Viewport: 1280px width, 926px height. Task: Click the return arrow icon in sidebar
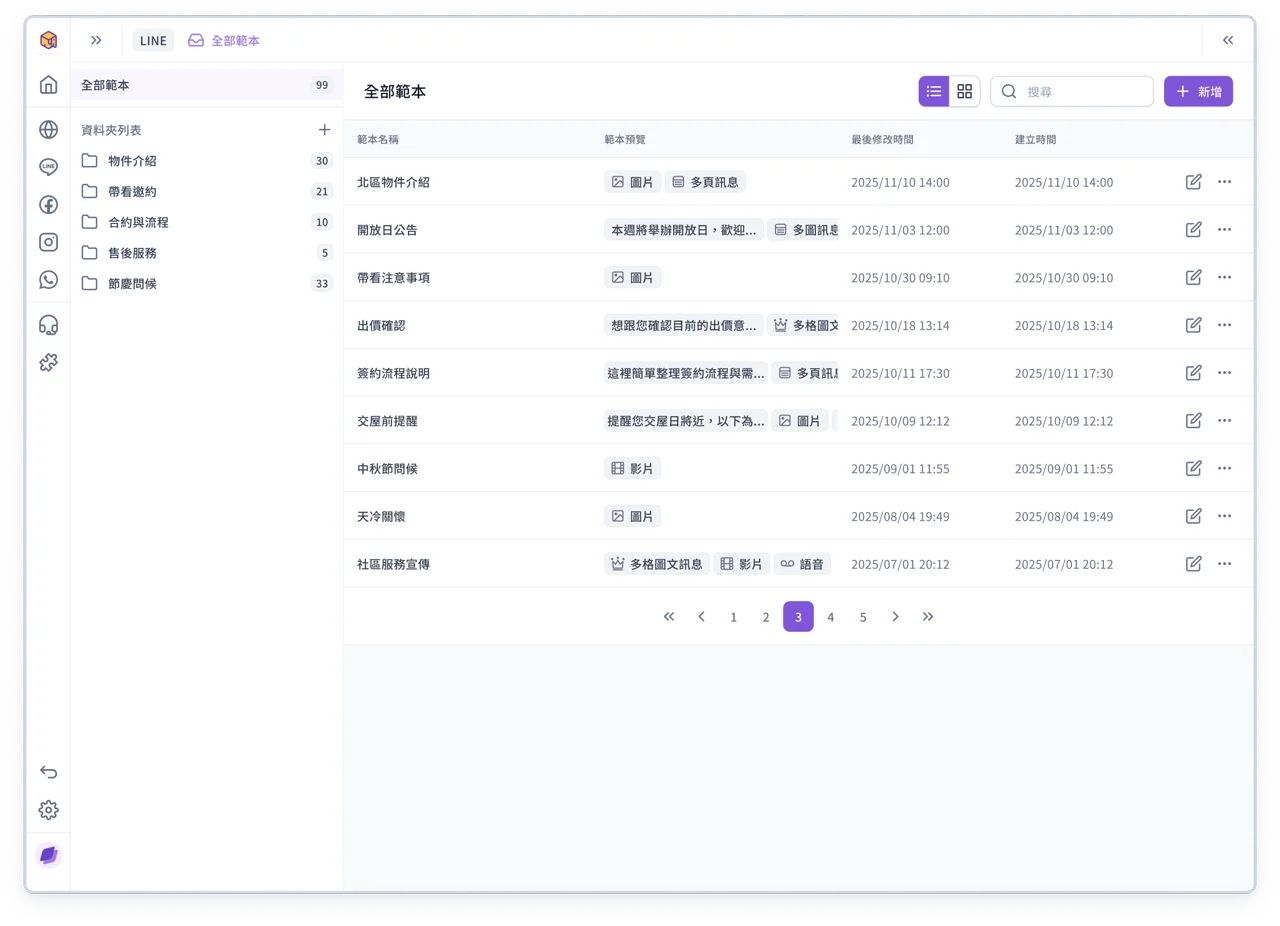(48, 772)
